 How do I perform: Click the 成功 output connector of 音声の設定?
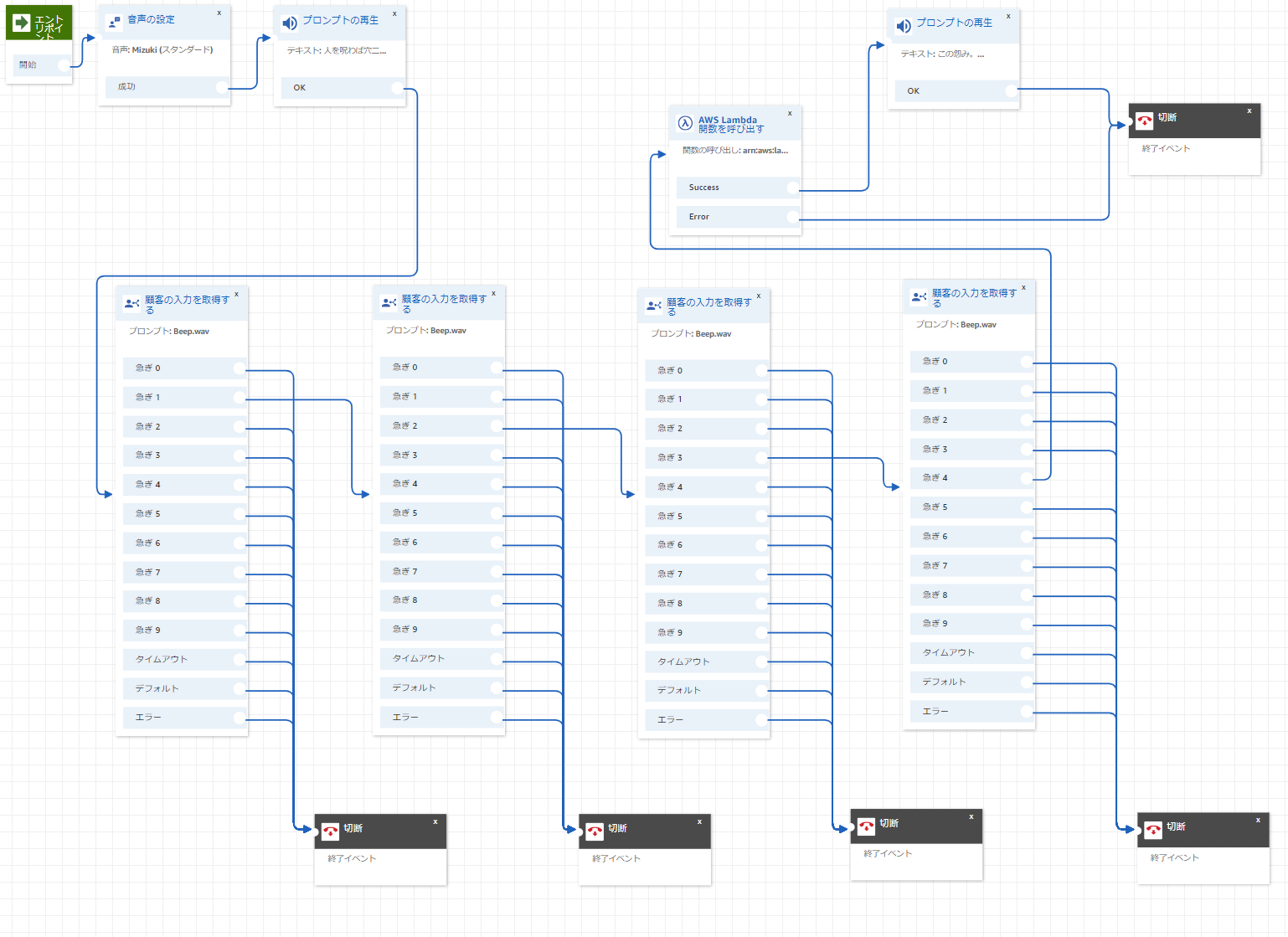point(222,87)
